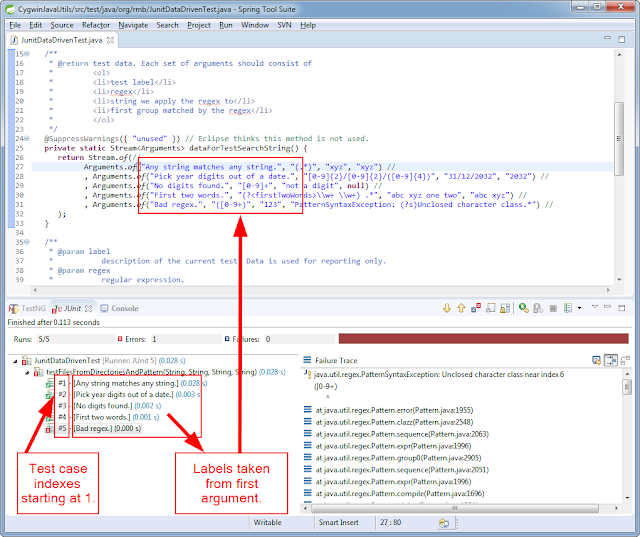Close the JunitDataDrivenTest.java editor tab
640x537 pixels.
click(x=110, y=40)
